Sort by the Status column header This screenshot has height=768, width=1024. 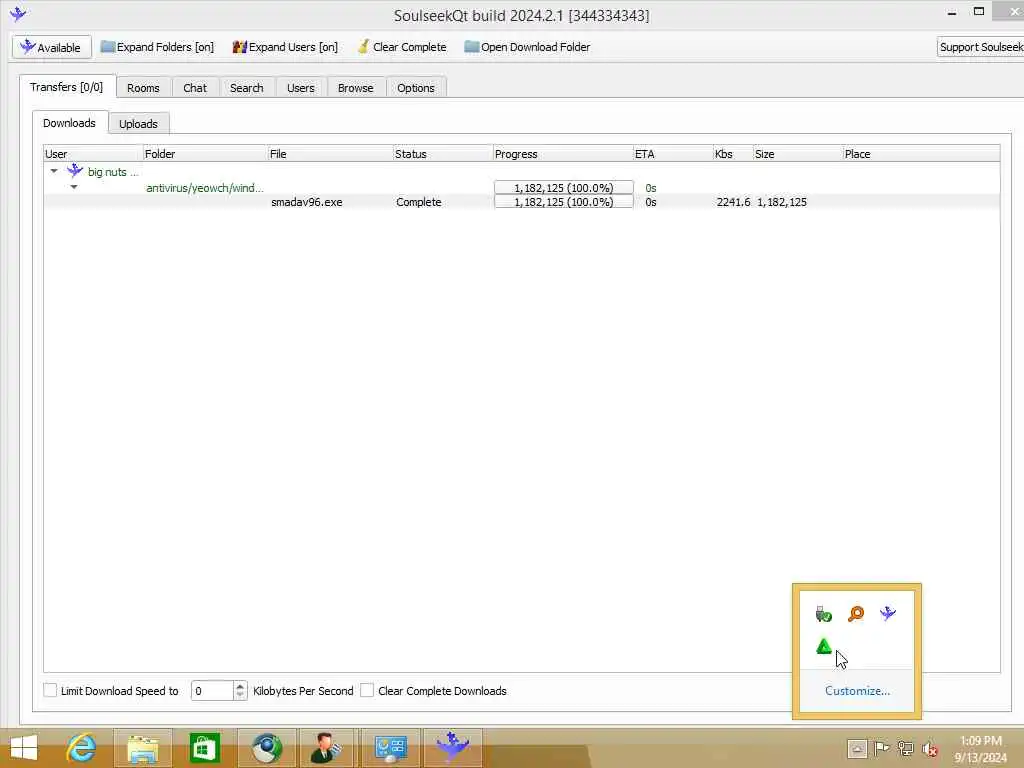tap(443, 153)
